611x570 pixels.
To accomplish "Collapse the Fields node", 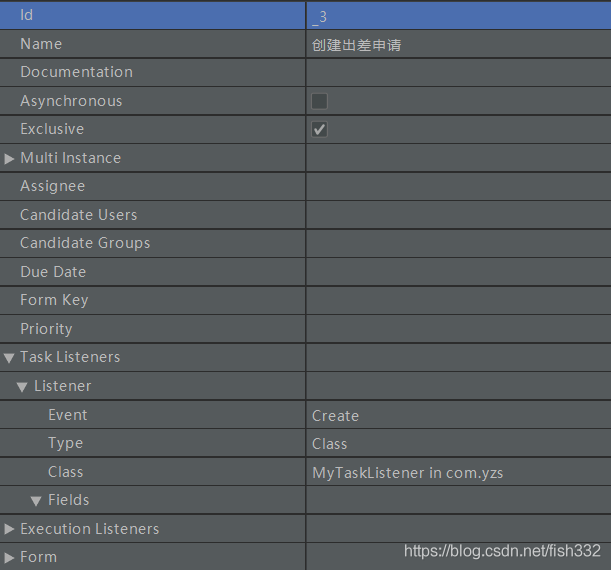I will (37, 500).
